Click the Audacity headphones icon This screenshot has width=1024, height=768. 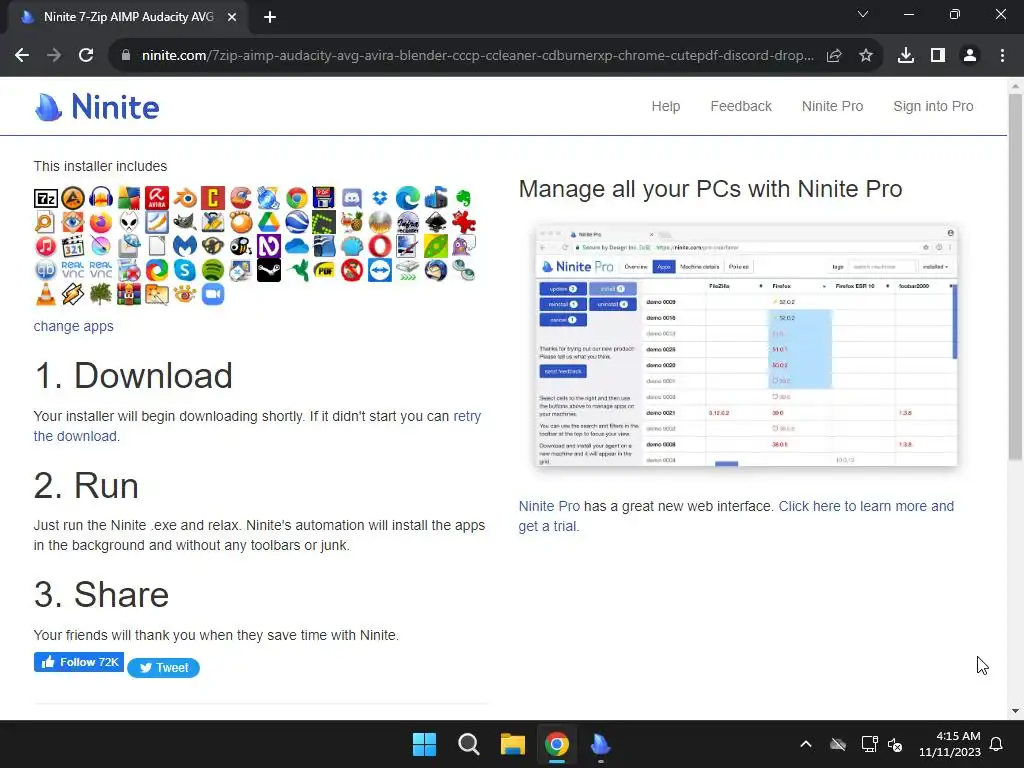click(x=101, y=198)
